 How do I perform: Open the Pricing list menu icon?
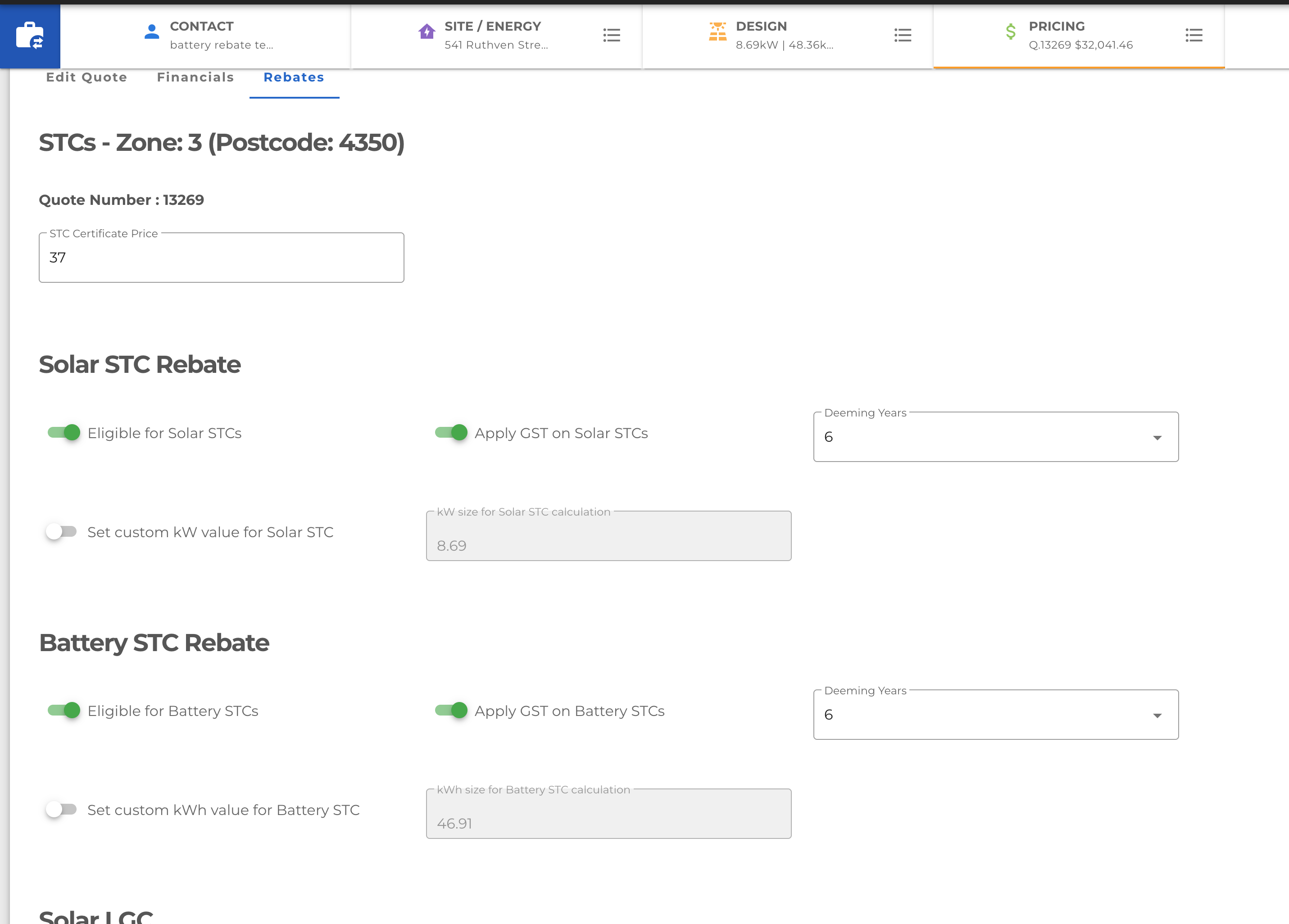1194,35
